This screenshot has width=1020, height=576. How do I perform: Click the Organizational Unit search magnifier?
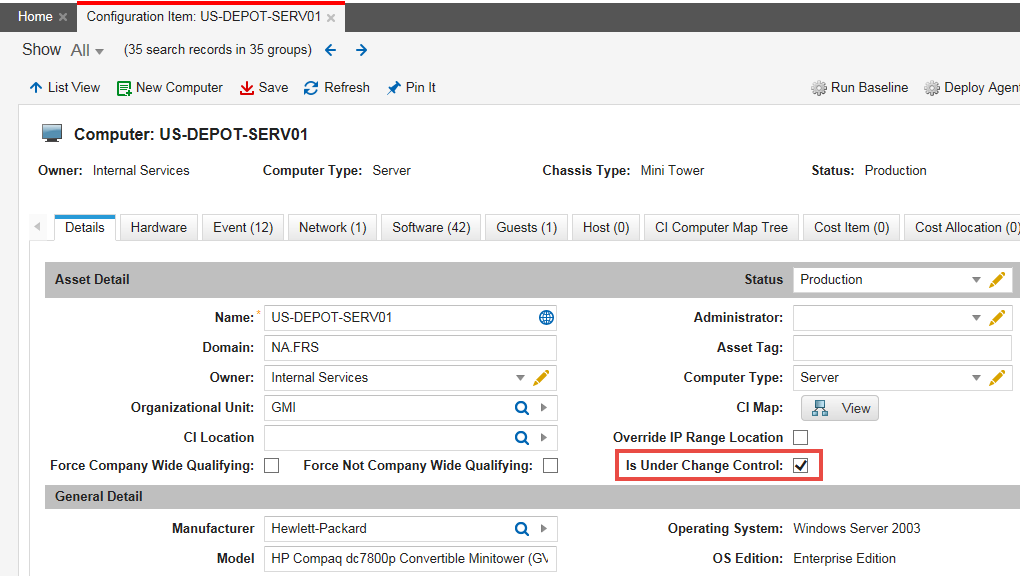click(521, 408)
